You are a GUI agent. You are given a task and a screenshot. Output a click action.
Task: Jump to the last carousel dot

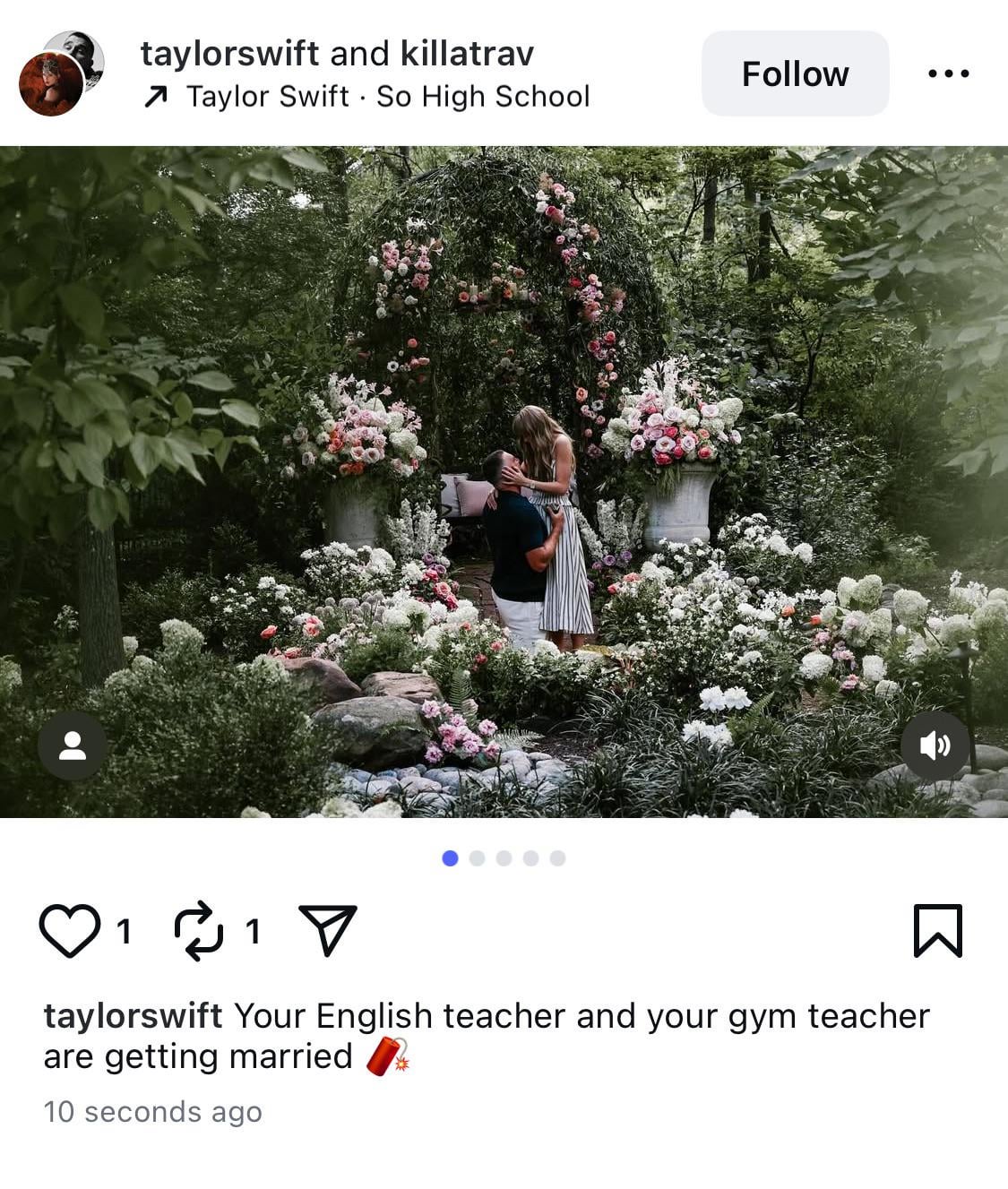[x=557, y=858]
